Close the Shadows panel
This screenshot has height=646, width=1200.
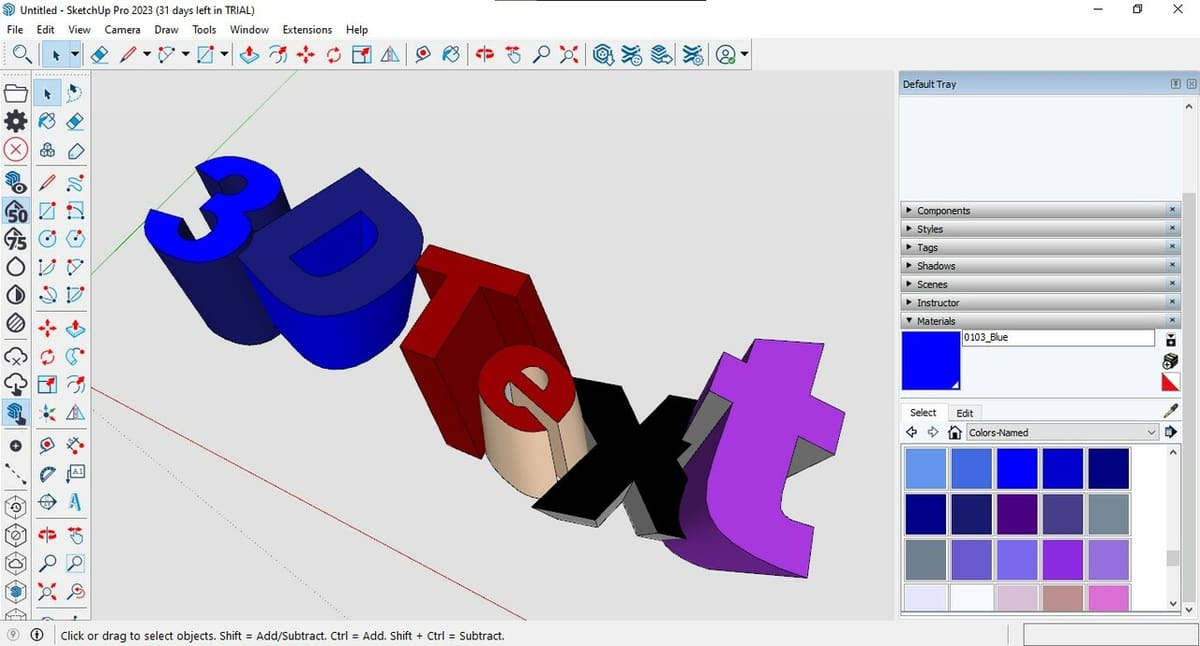click(x=1173, y=266)
